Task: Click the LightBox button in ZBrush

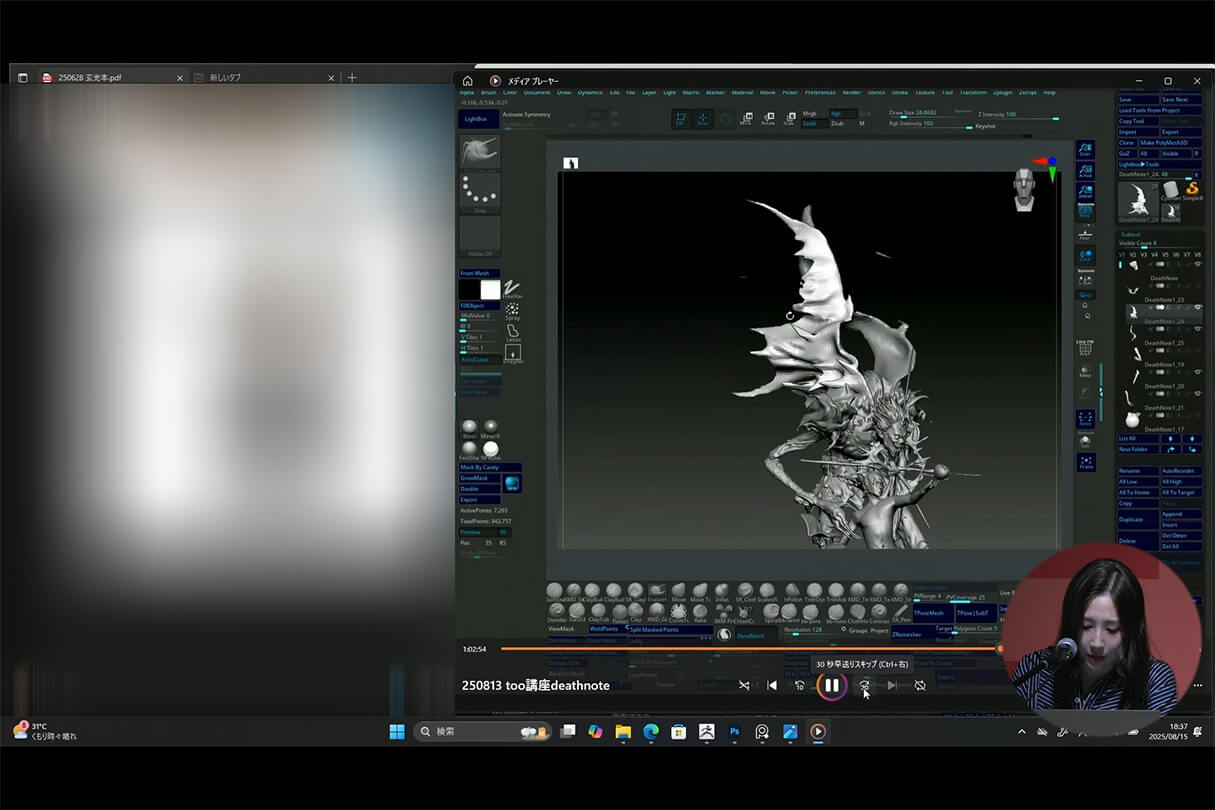Action: [477, 119]
